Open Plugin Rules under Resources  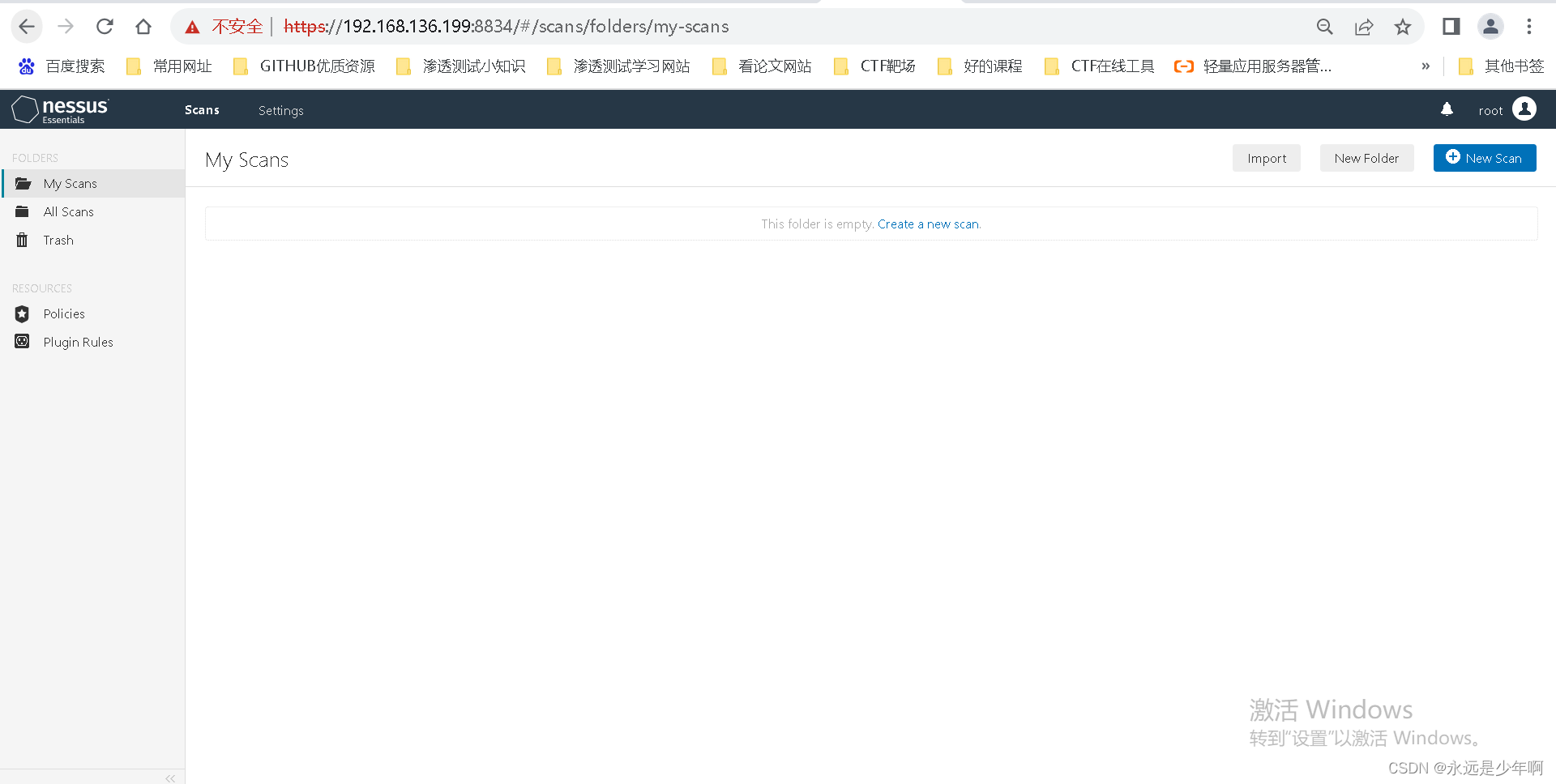pos(93,343)
